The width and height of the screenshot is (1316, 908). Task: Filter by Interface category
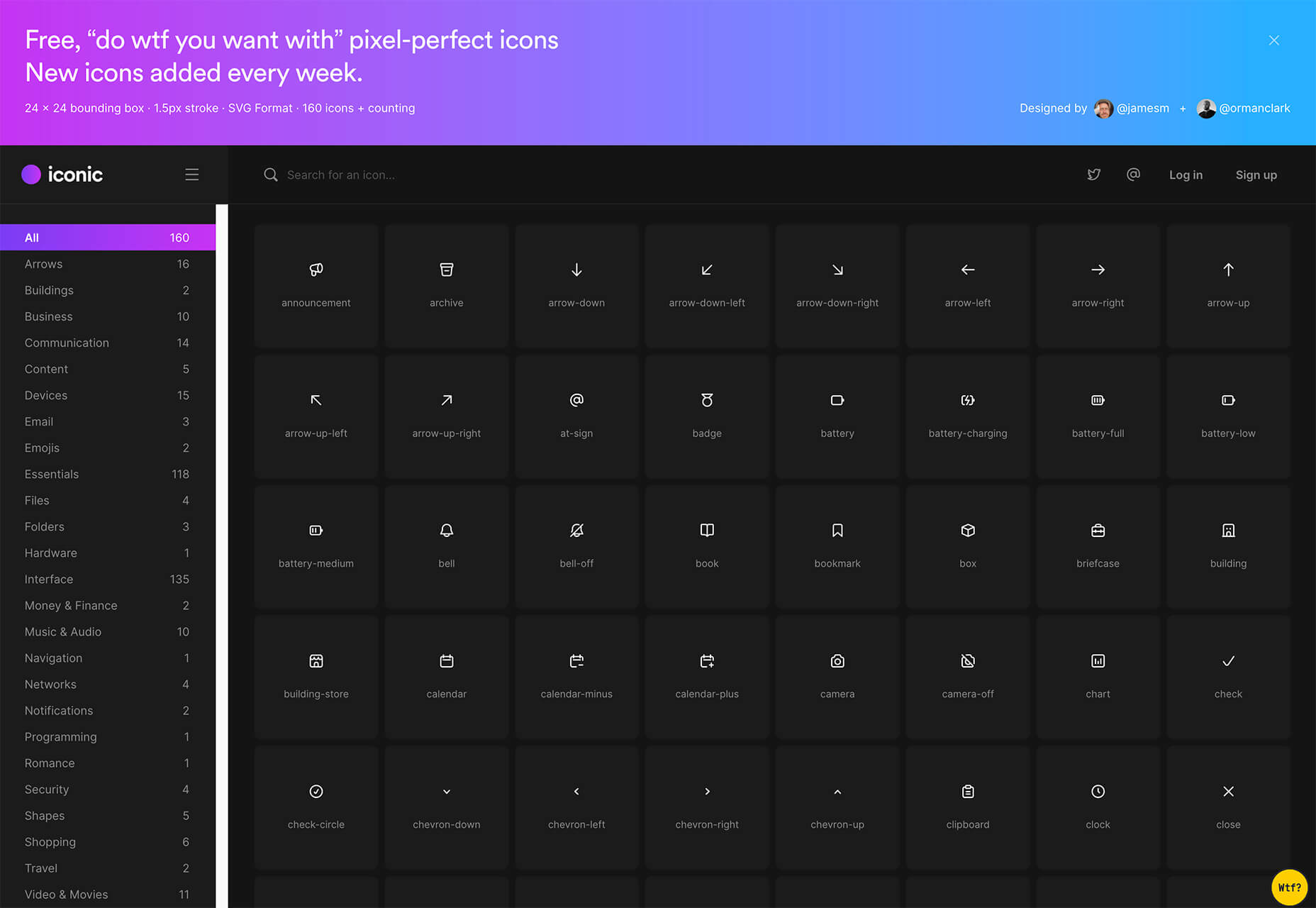click(108, 579)
